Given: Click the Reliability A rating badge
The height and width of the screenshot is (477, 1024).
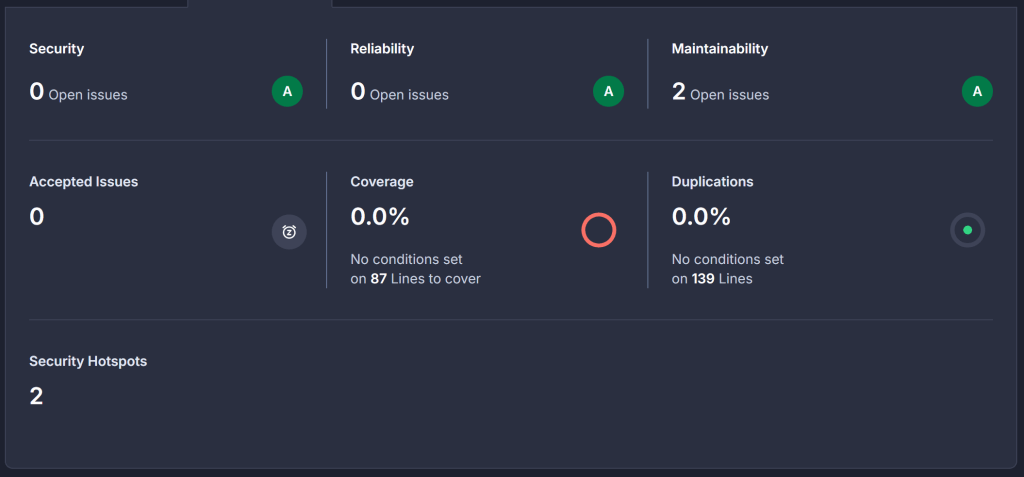Looking at the screenshot, I should (608, 92).
